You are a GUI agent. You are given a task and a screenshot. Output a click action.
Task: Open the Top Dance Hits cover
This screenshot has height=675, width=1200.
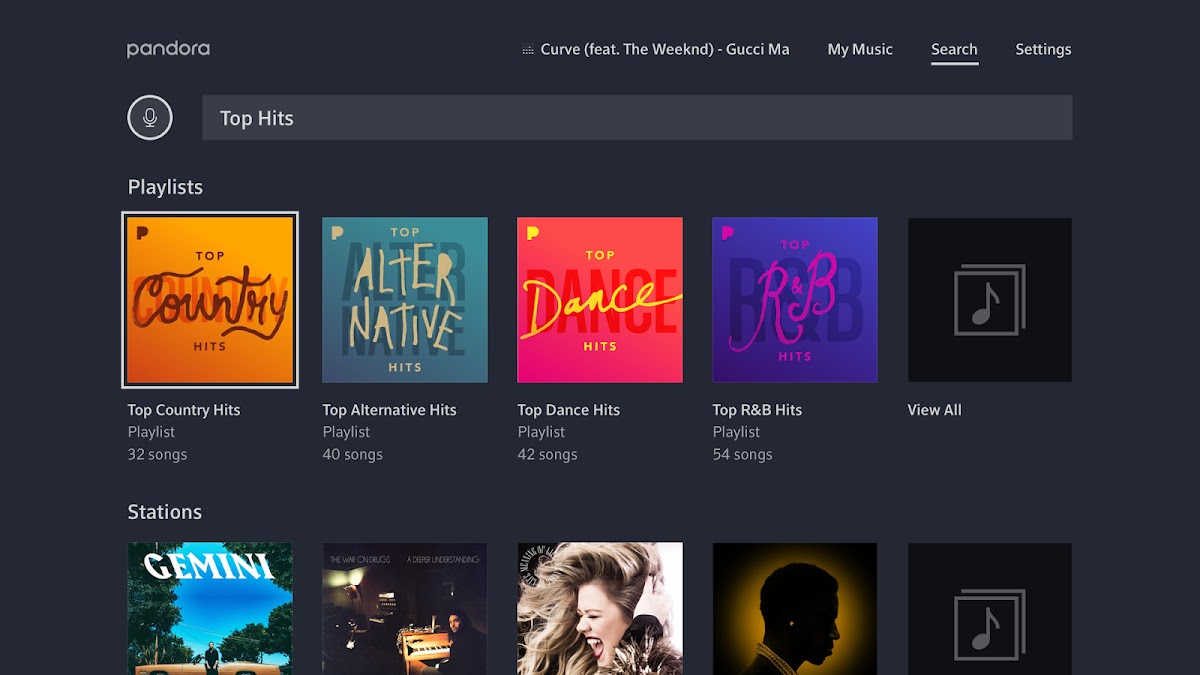tap(600, 300)
